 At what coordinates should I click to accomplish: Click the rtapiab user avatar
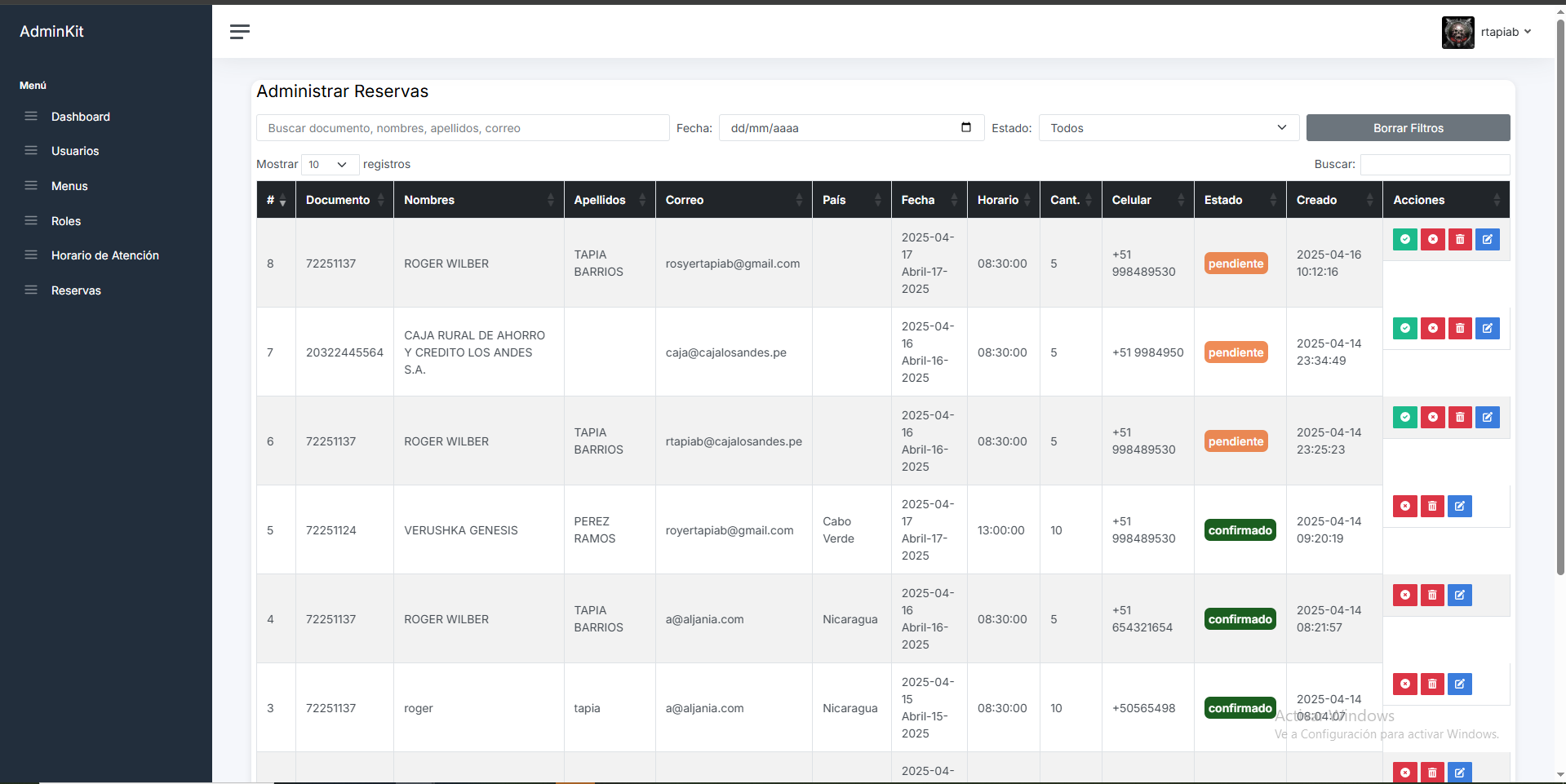pos(1457,33)
